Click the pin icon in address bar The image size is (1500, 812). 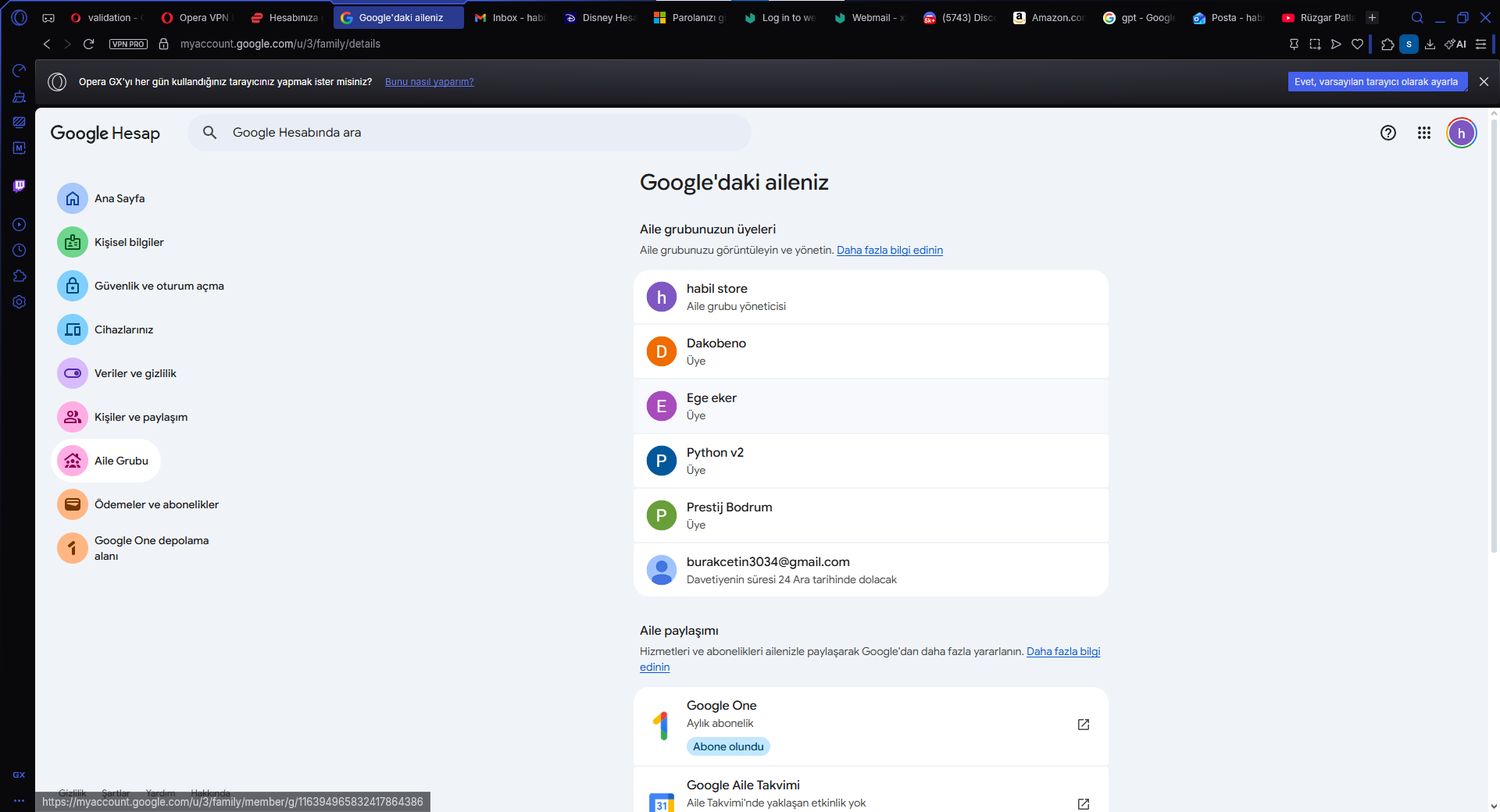coord(1294,44)
